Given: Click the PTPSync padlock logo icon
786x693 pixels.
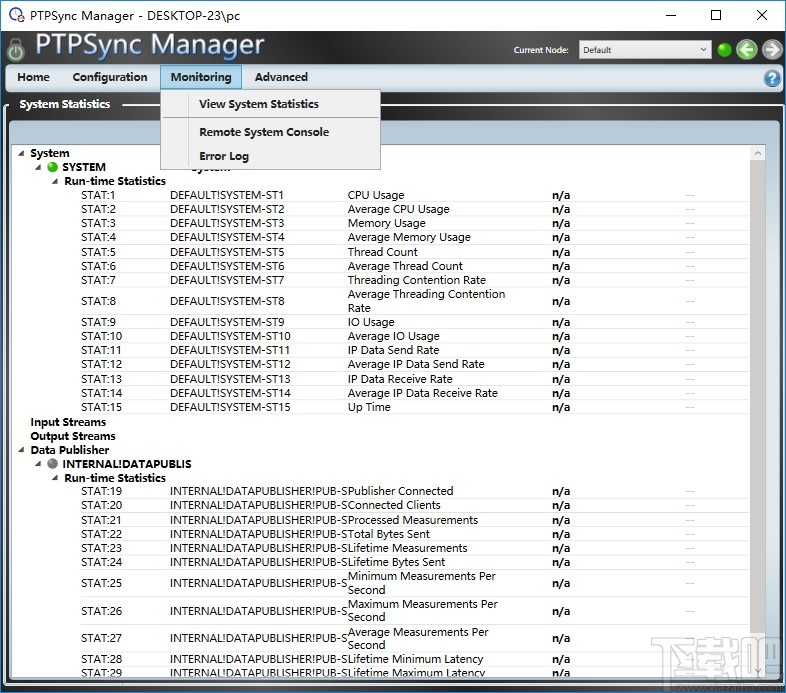Looking at the screenshot, I should [16, 50].
